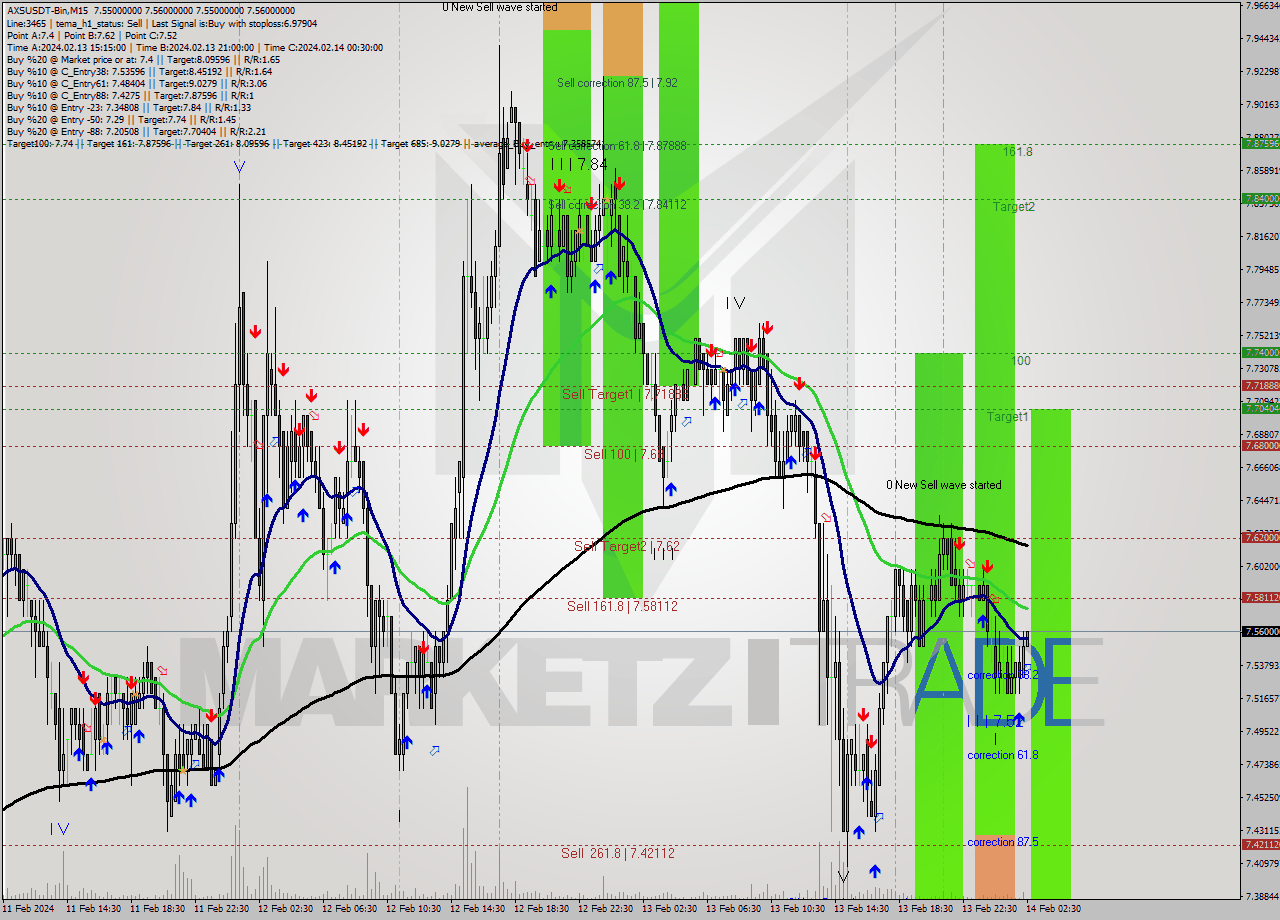Click the 'Target2' label on green zone
This screenshot has height=920, width=1280.
tap(1014, 207)
